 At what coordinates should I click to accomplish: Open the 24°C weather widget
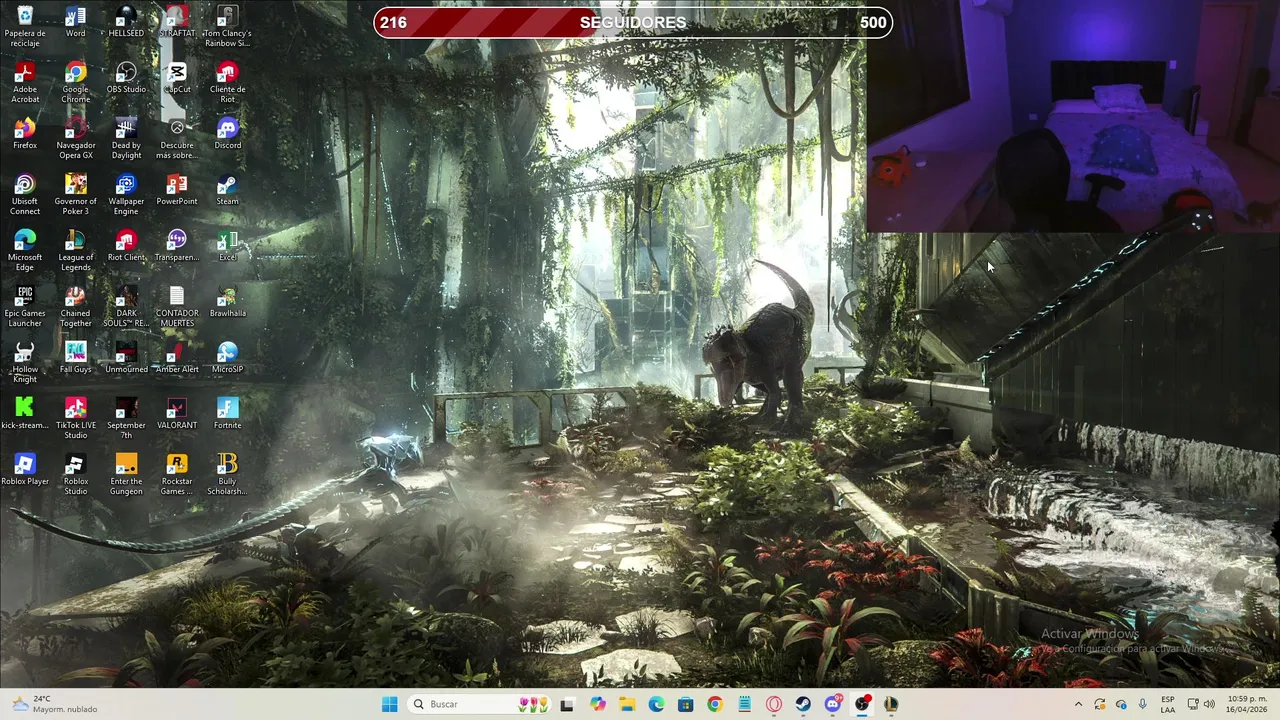[x=55, y=704]
